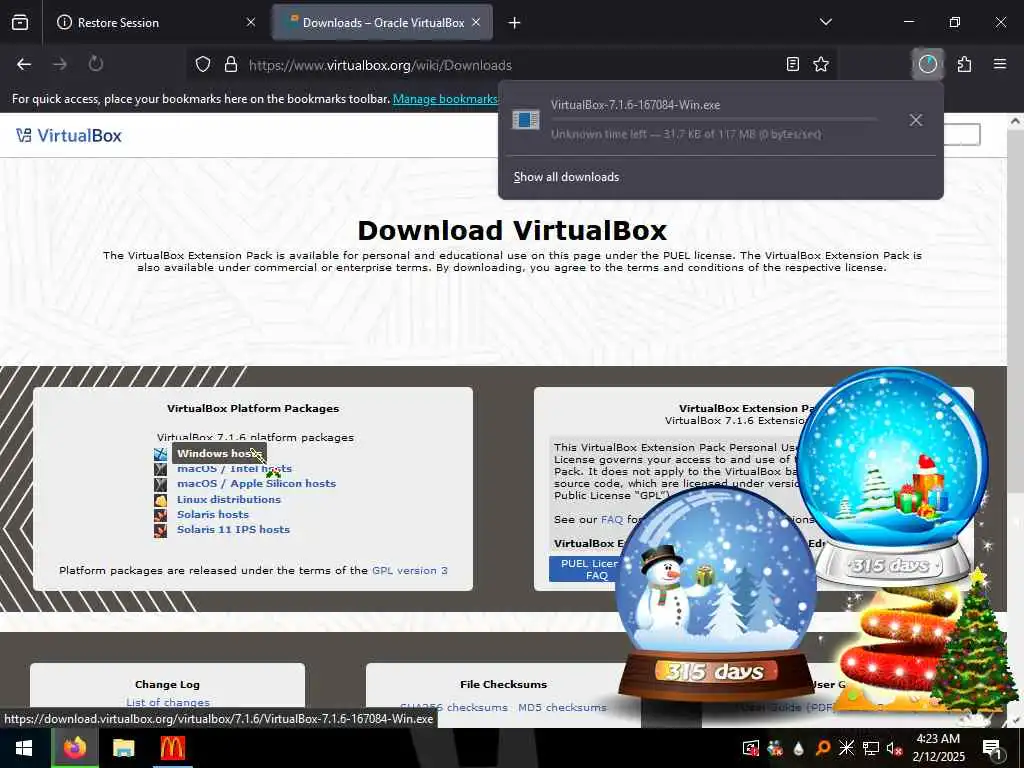Open the Manage bookmarks link
This screenshot has width=1024, height=768.
pos(445,99)
